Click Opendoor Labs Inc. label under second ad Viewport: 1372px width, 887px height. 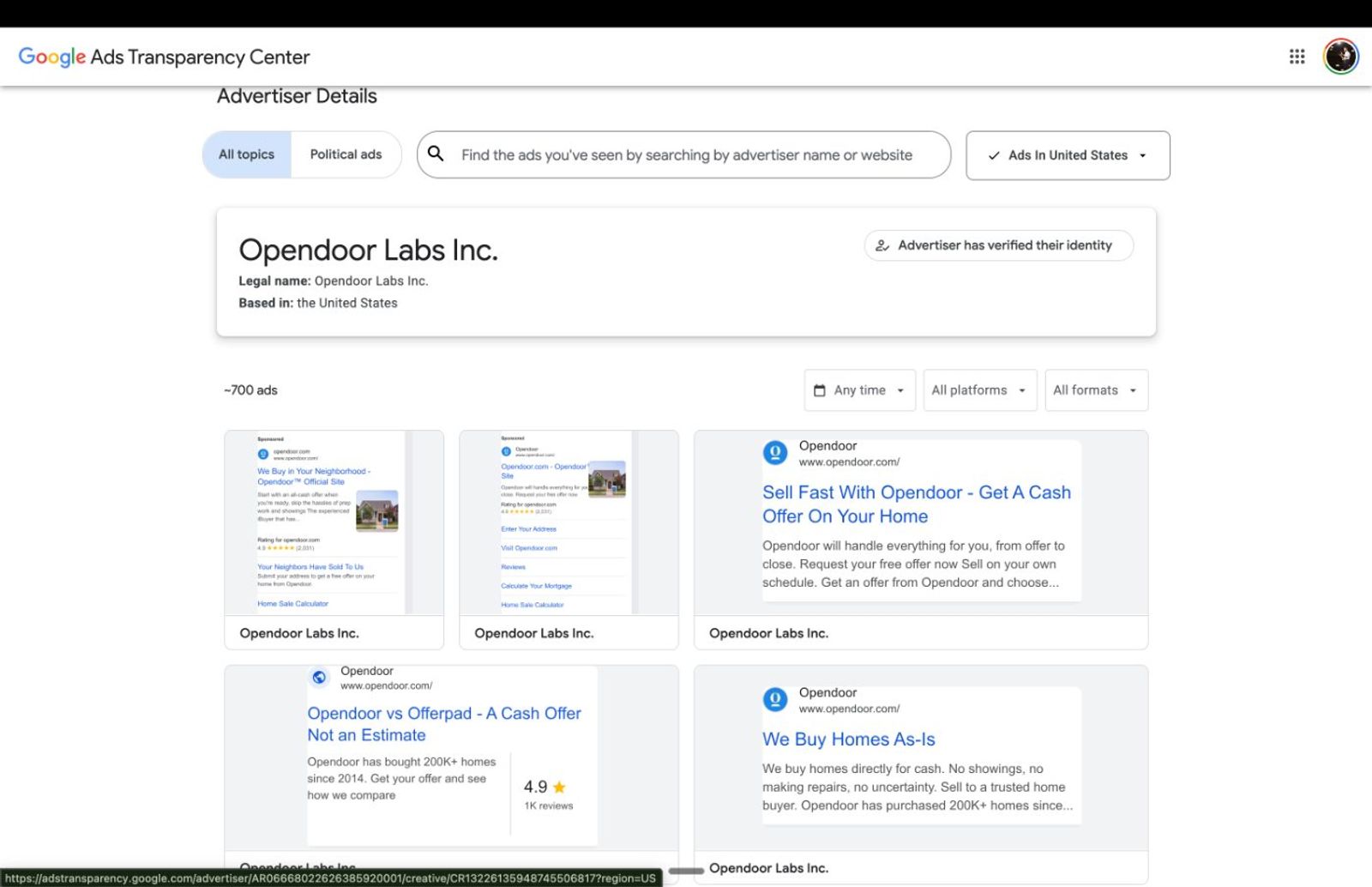click(x=534, y=633)
